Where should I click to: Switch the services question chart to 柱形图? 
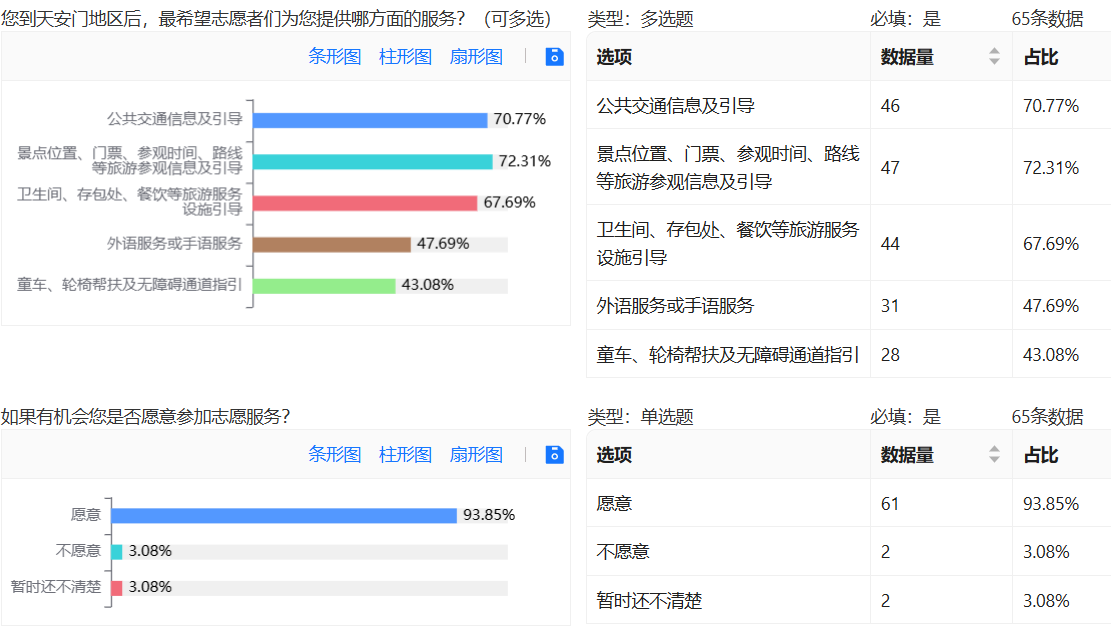tap(405, 57)
